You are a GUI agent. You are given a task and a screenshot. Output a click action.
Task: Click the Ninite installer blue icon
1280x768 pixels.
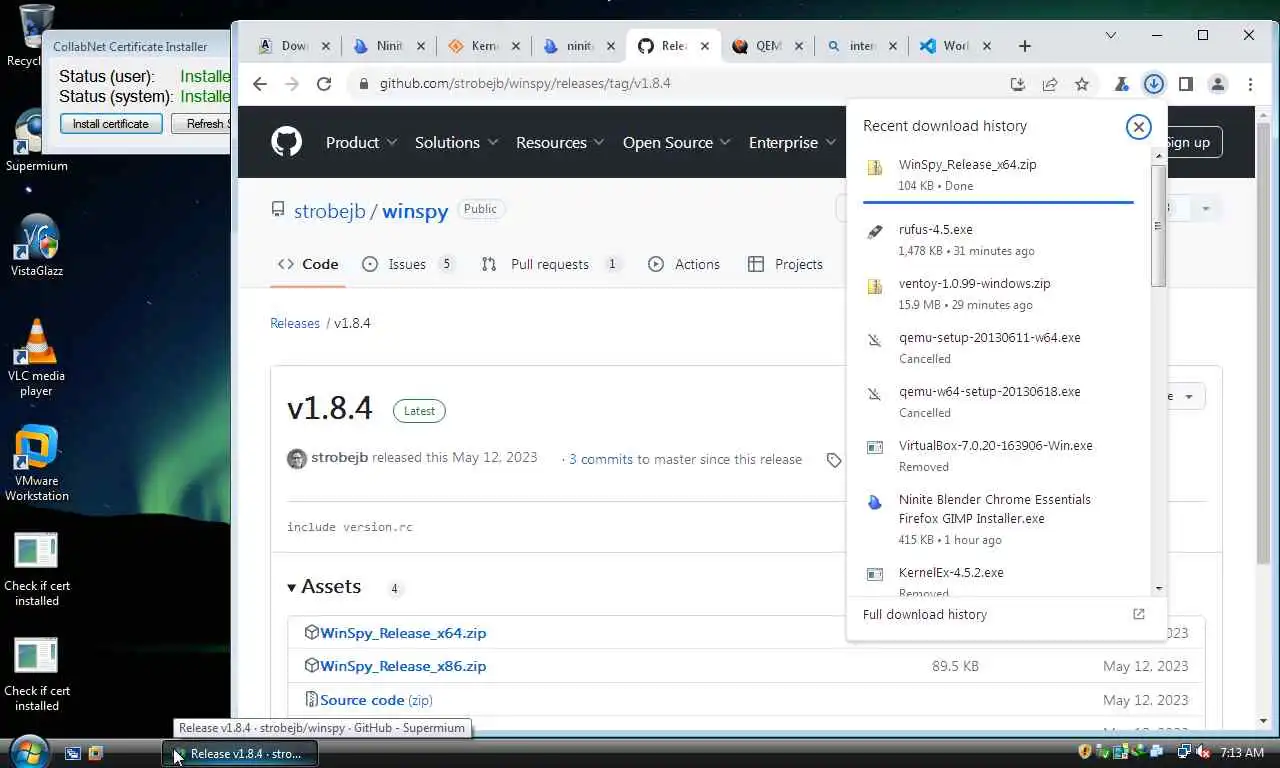pos(875,502)
